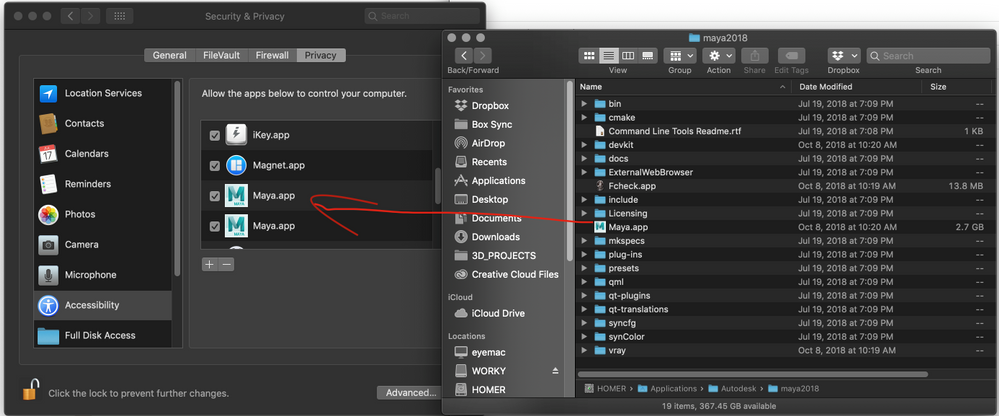Select Full Disk Access category
999x416 pixels.
pos(103,335)
